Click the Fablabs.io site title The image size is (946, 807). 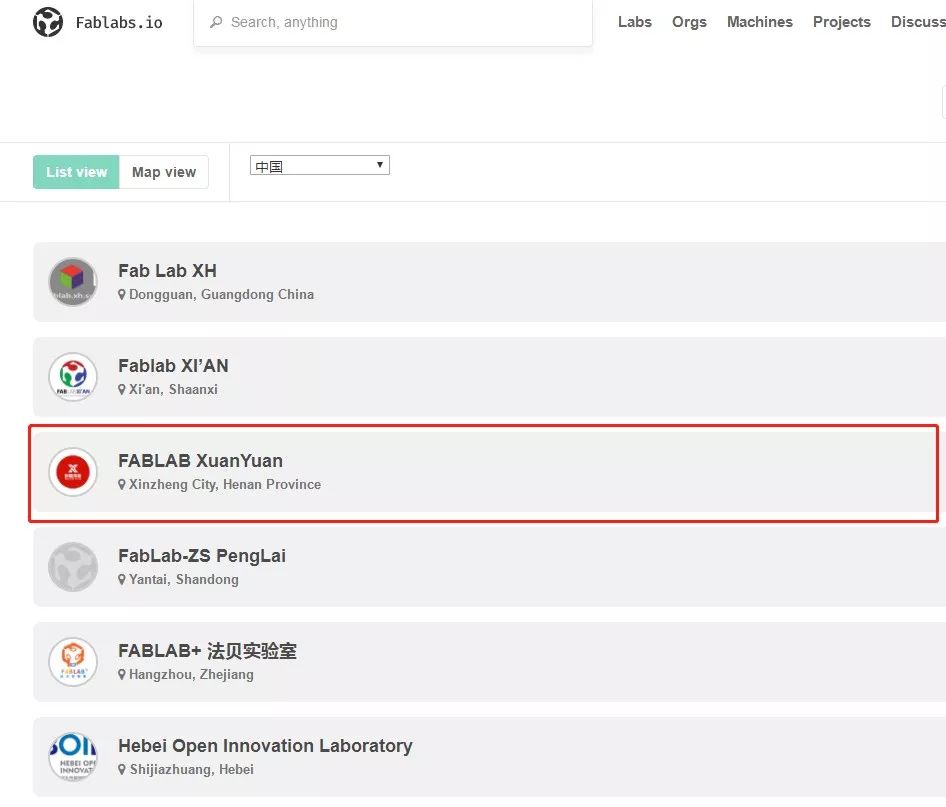119,23
